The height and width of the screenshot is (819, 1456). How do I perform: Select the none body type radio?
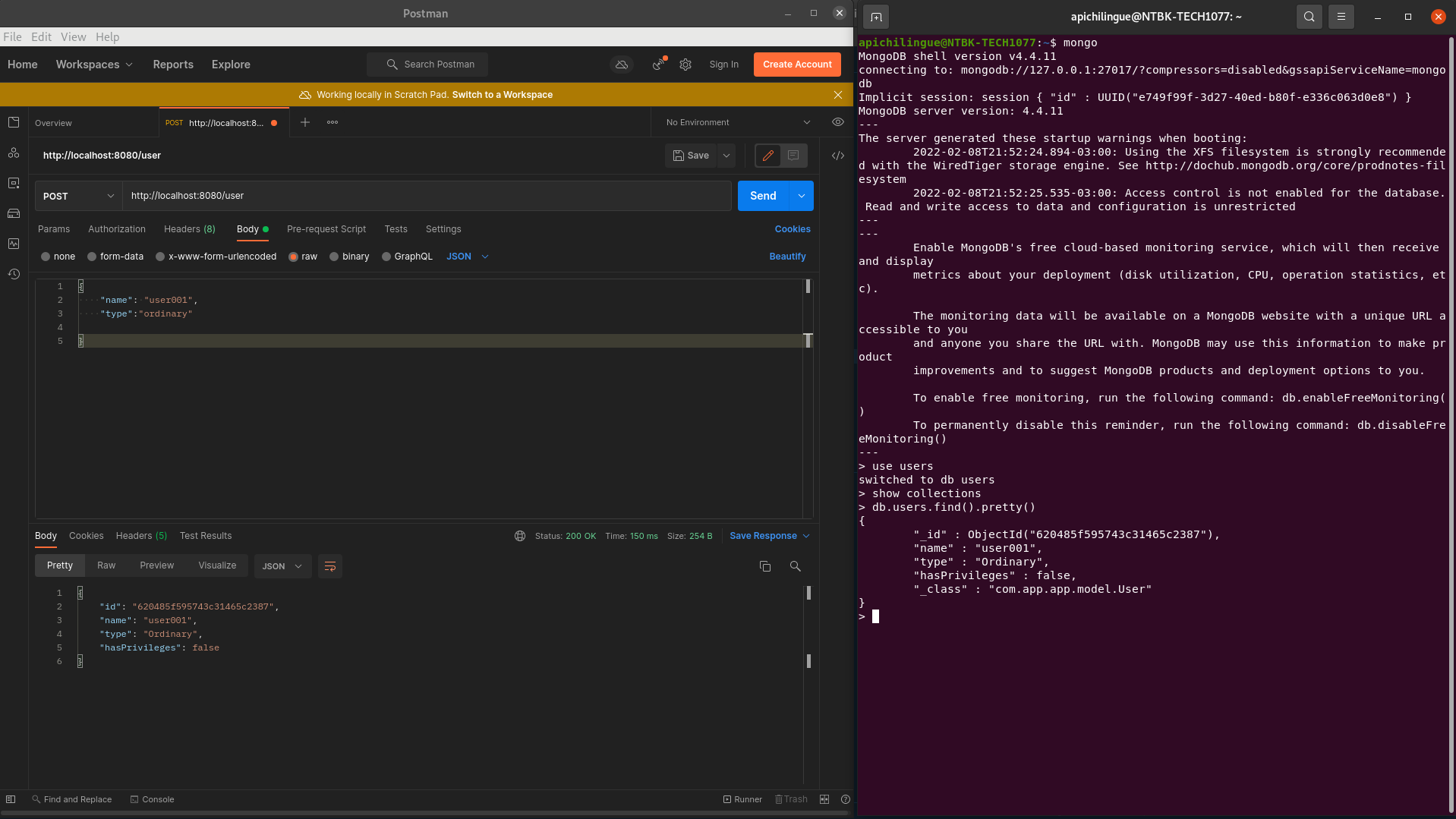point(46,257)
